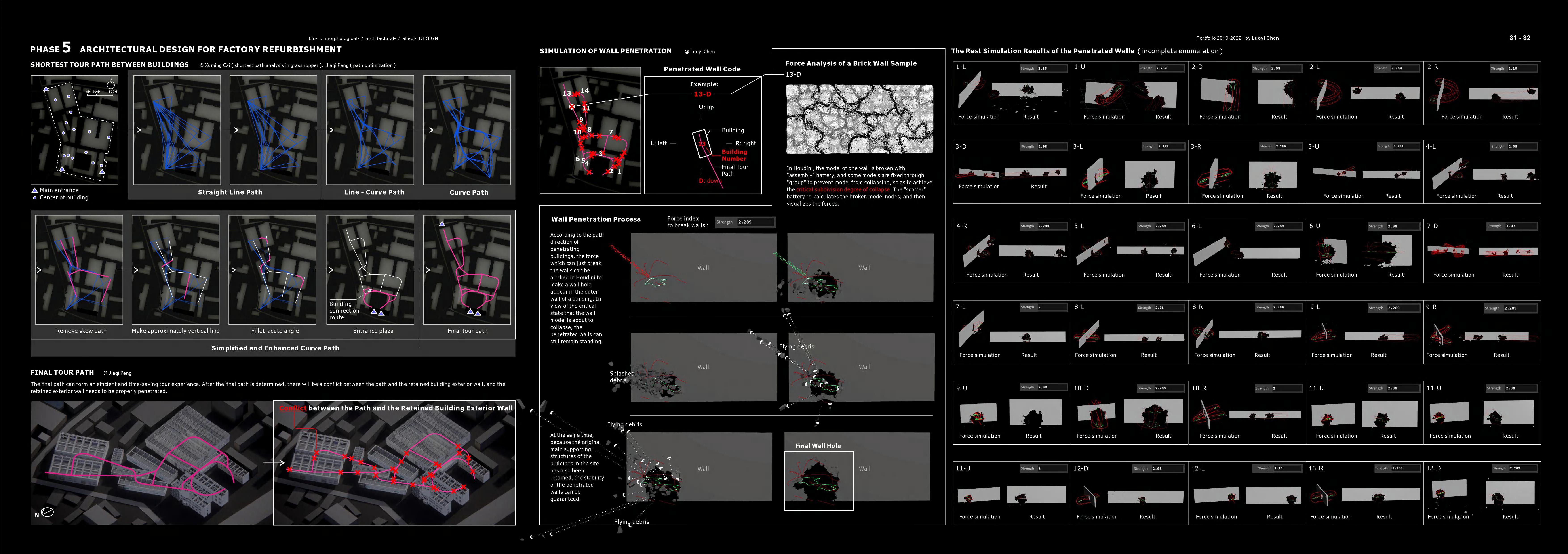Select the Final Wall Hole highlighted thumbnail
Image resolution: width=1568 pixels, height=554 pixels.
(x=818, y=481)
